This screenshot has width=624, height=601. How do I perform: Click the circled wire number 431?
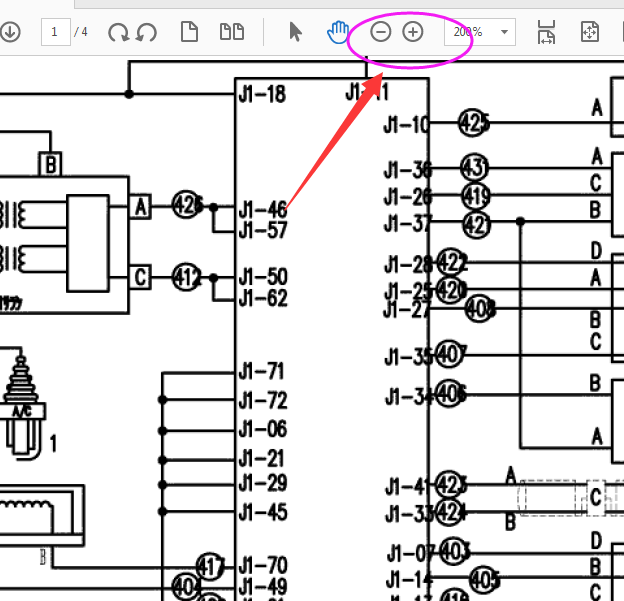click(474, 168)
